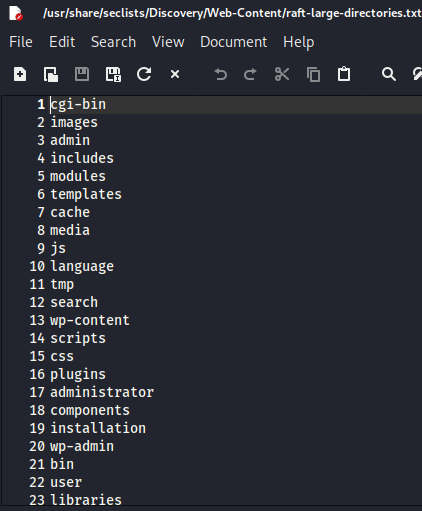Screen dimensions: 422x511
Task: Click the line 'administrator'
Action: [x=102, y=392]
